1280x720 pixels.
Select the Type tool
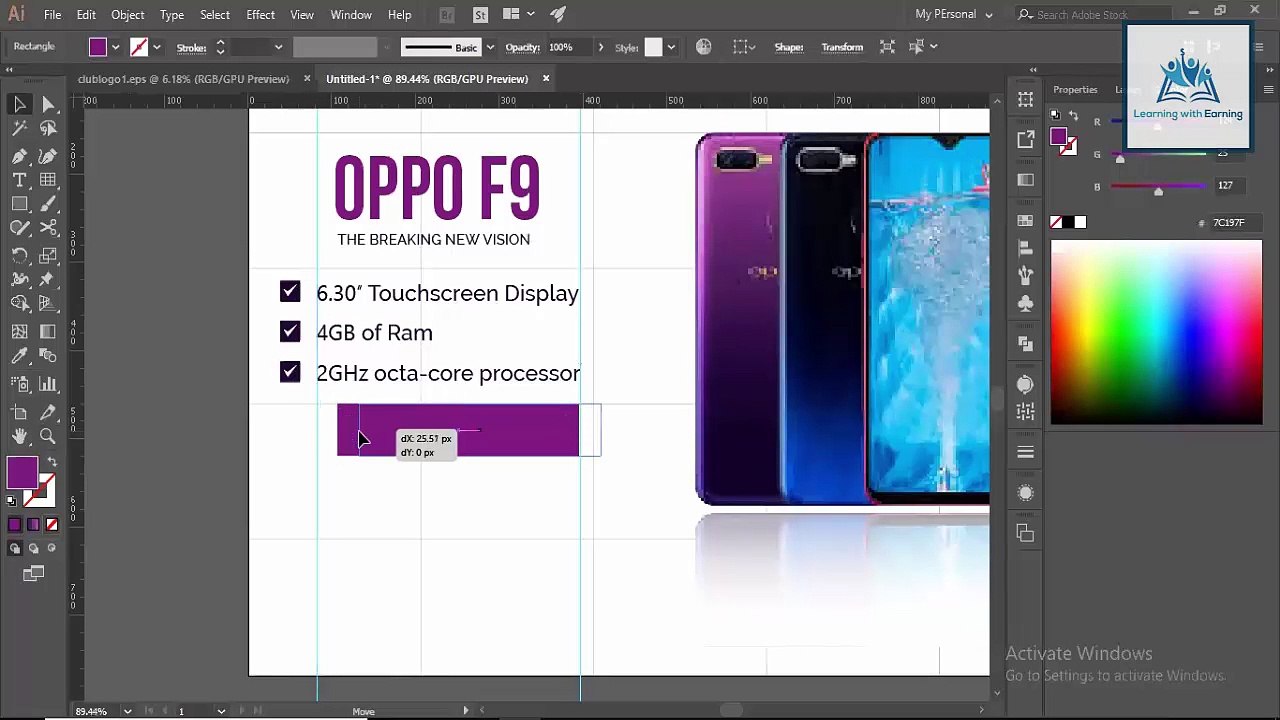pyautogui.click(x=19, y=180)
